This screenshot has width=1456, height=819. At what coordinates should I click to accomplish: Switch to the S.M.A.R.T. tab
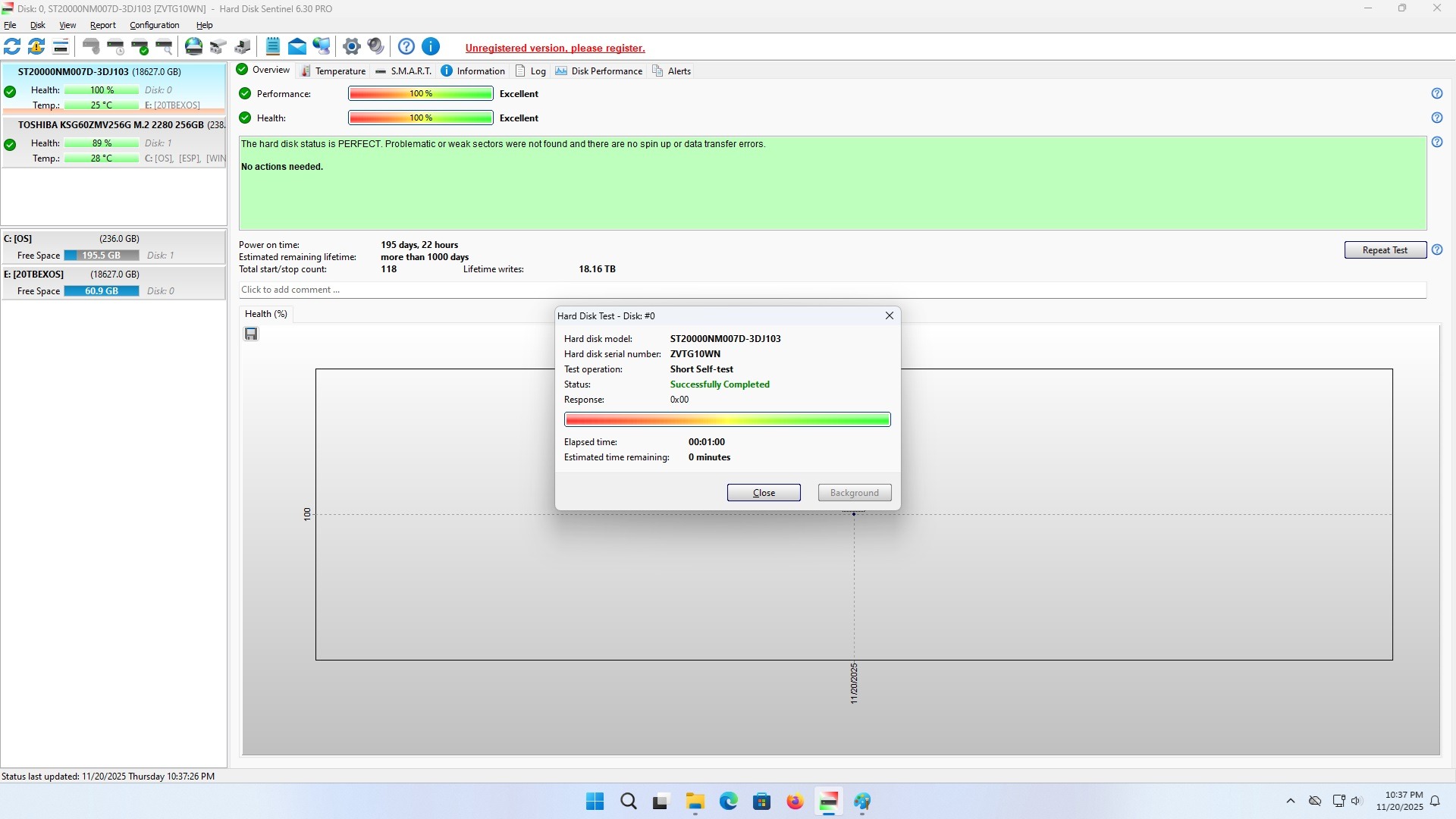pos(403,71)
